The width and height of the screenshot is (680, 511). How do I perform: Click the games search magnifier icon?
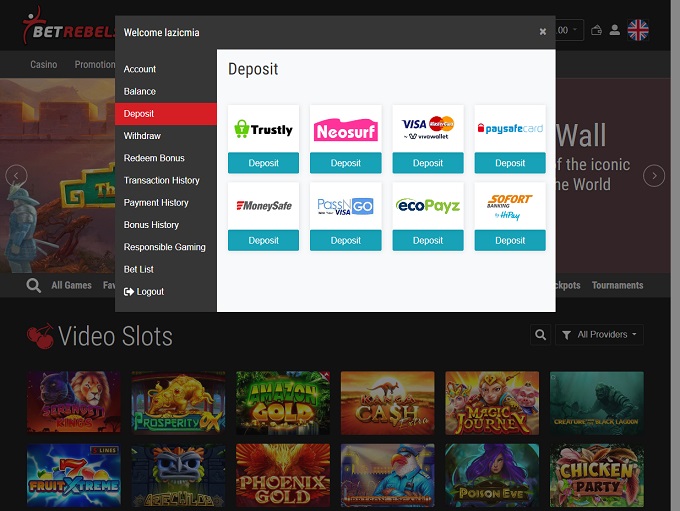click(34, 286)
